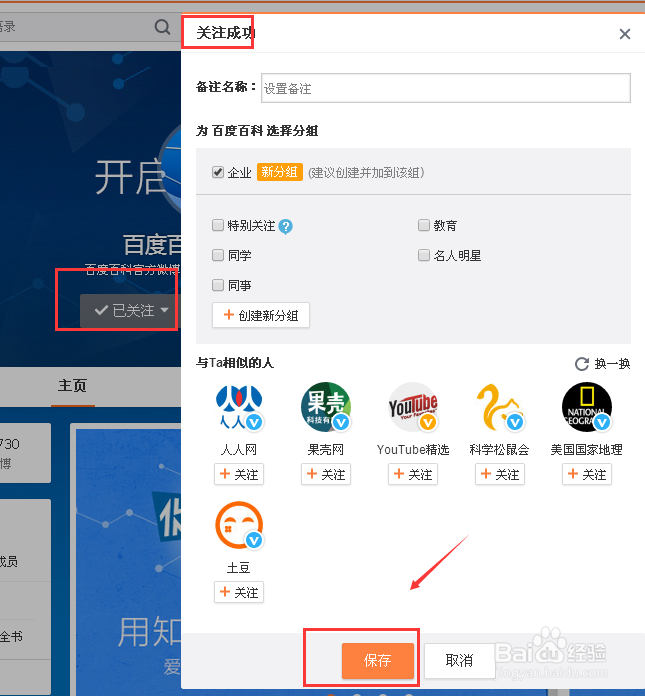Click the help icon beside 特别关注

[x=285, y=226]
